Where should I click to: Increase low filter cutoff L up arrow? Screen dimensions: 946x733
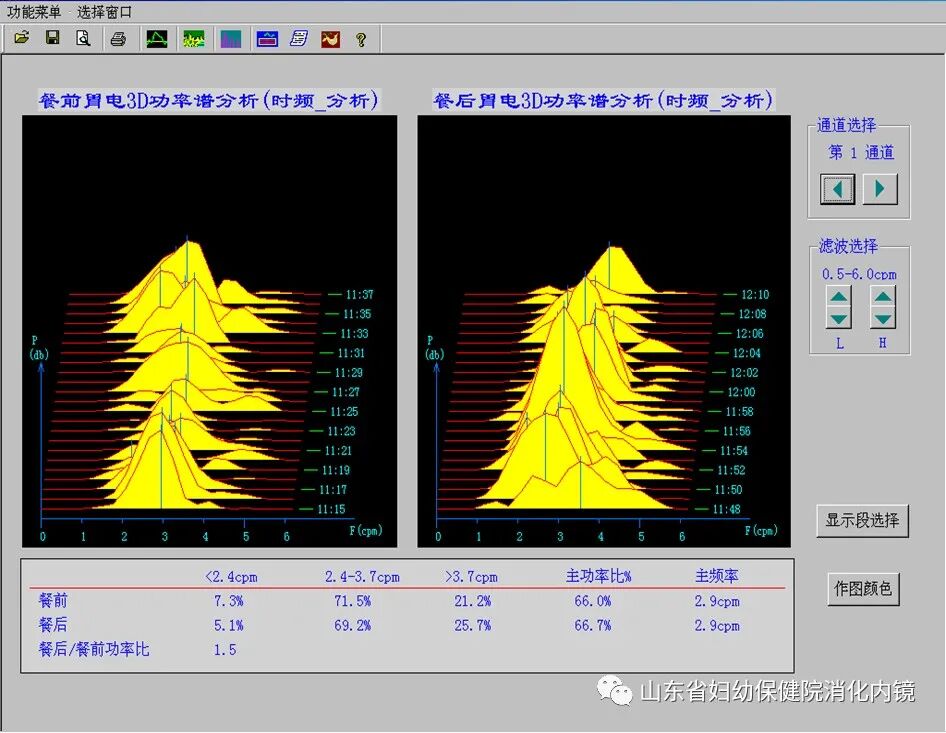(x=839, y=296)
